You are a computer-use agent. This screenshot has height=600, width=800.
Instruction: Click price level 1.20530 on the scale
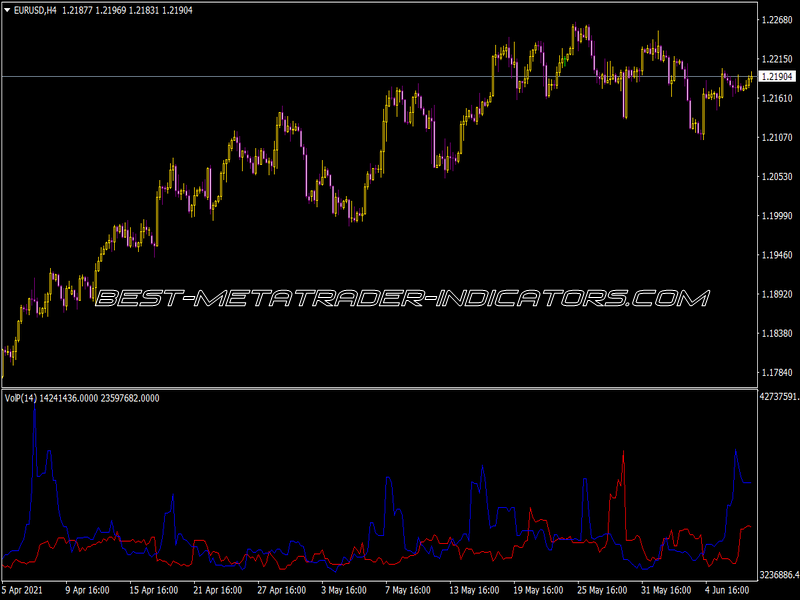pyautogui.click(x=777, y=177)
